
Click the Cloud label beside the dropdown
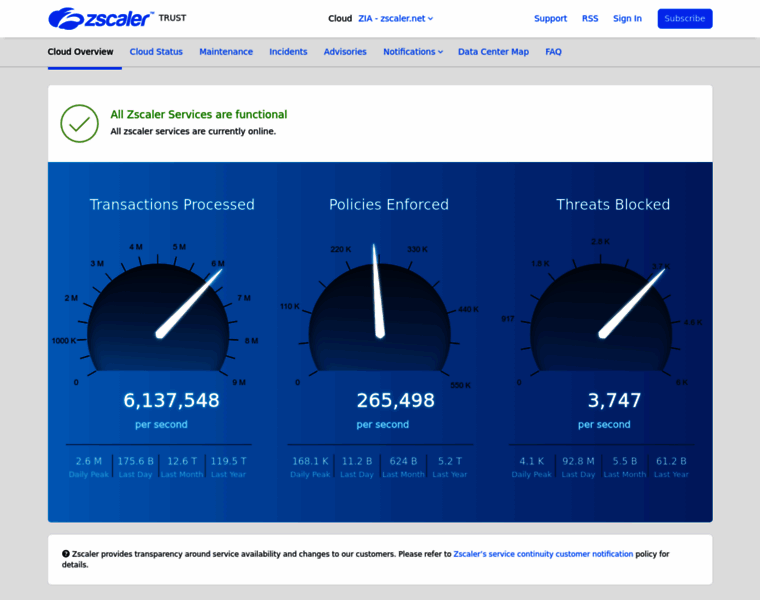point(340,18)
